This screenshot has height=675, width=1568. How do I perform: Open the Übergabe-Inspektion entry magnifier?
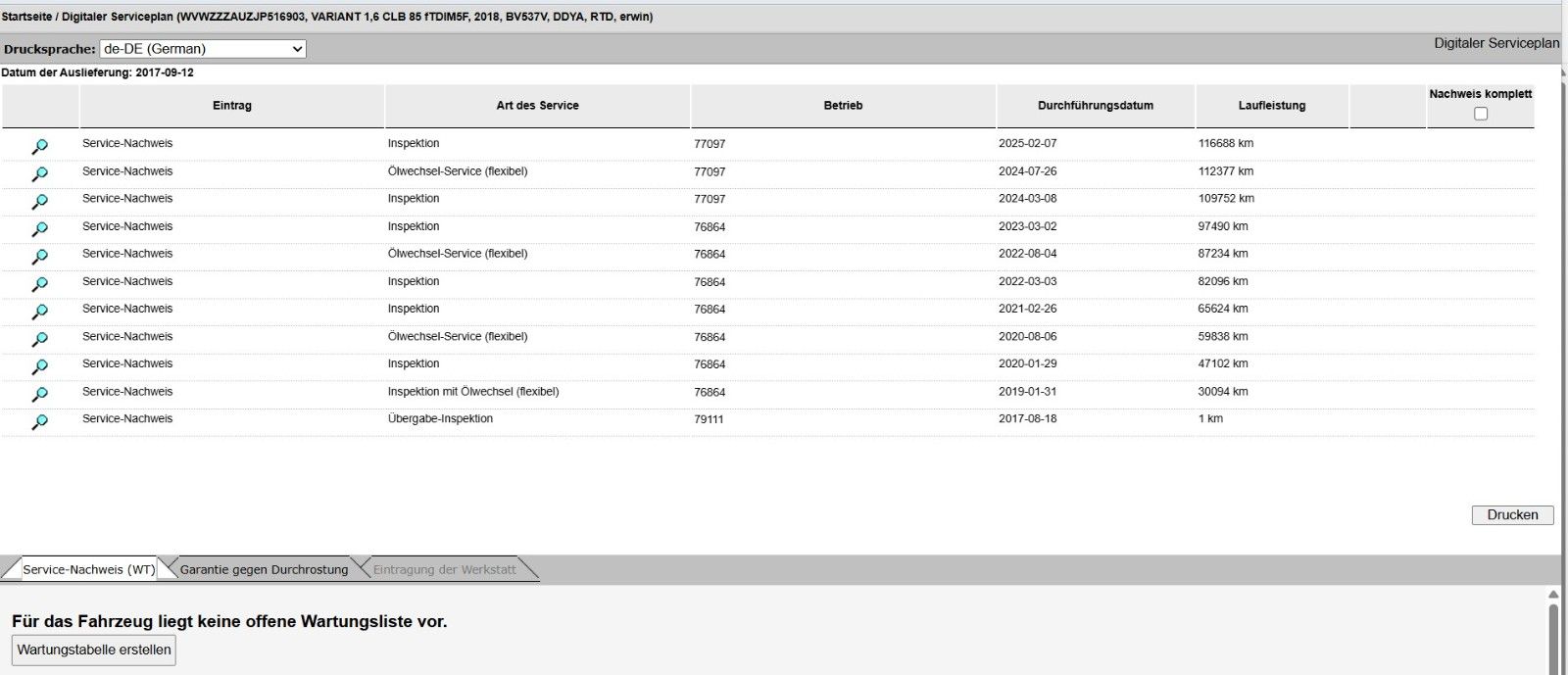(x=39, y=421)
